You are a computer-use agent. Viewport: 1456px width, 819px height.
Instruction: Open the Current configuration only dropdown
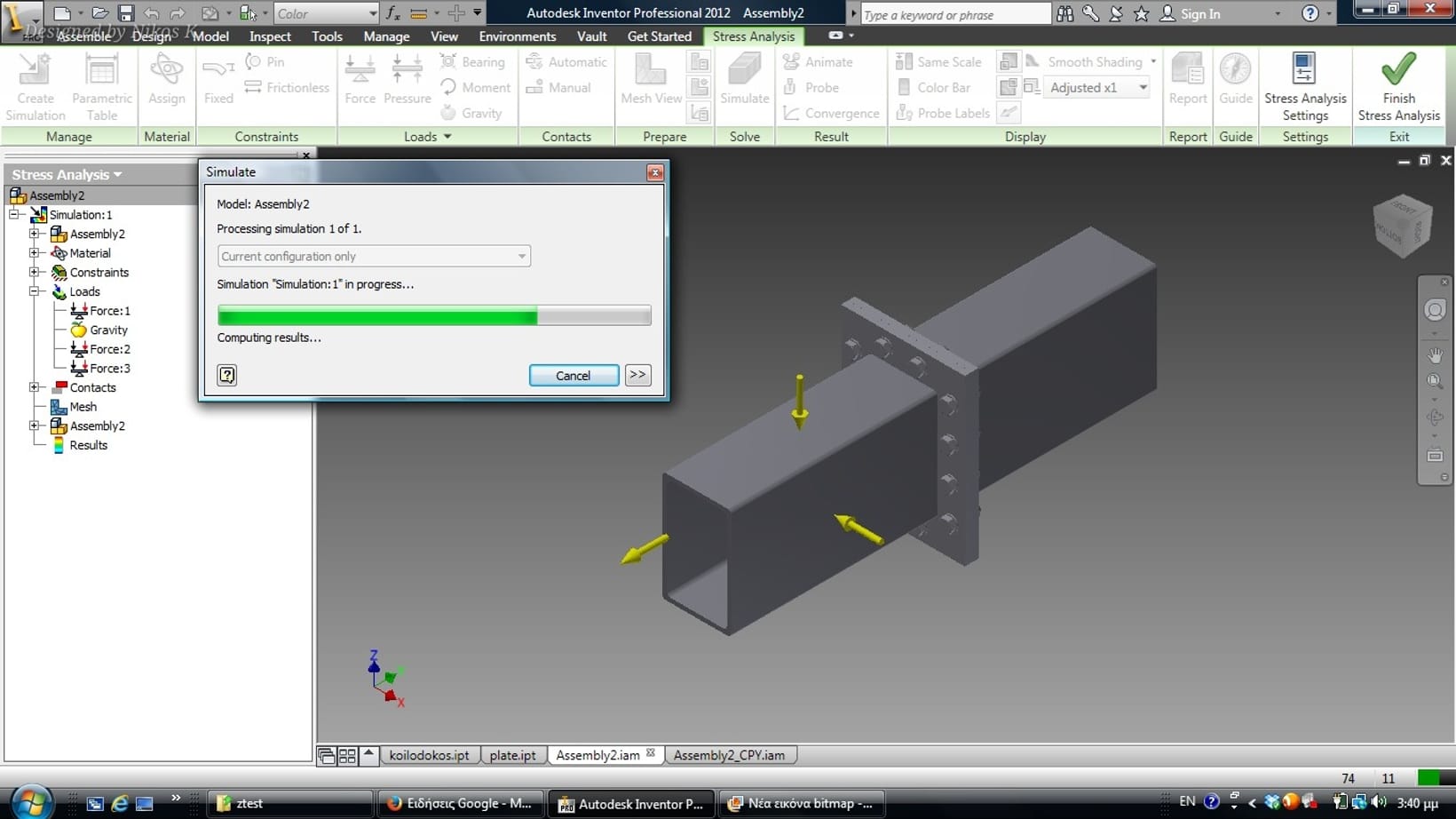(374, 257)
